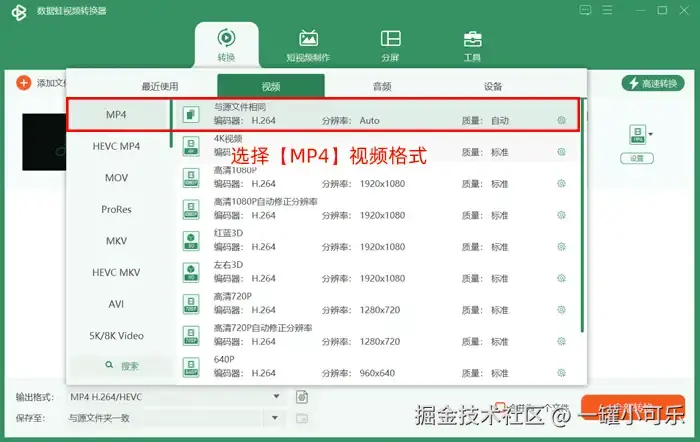700x442 pixels.
Task: Click the 高清1080P preset icon
Action: click(191, 178)
